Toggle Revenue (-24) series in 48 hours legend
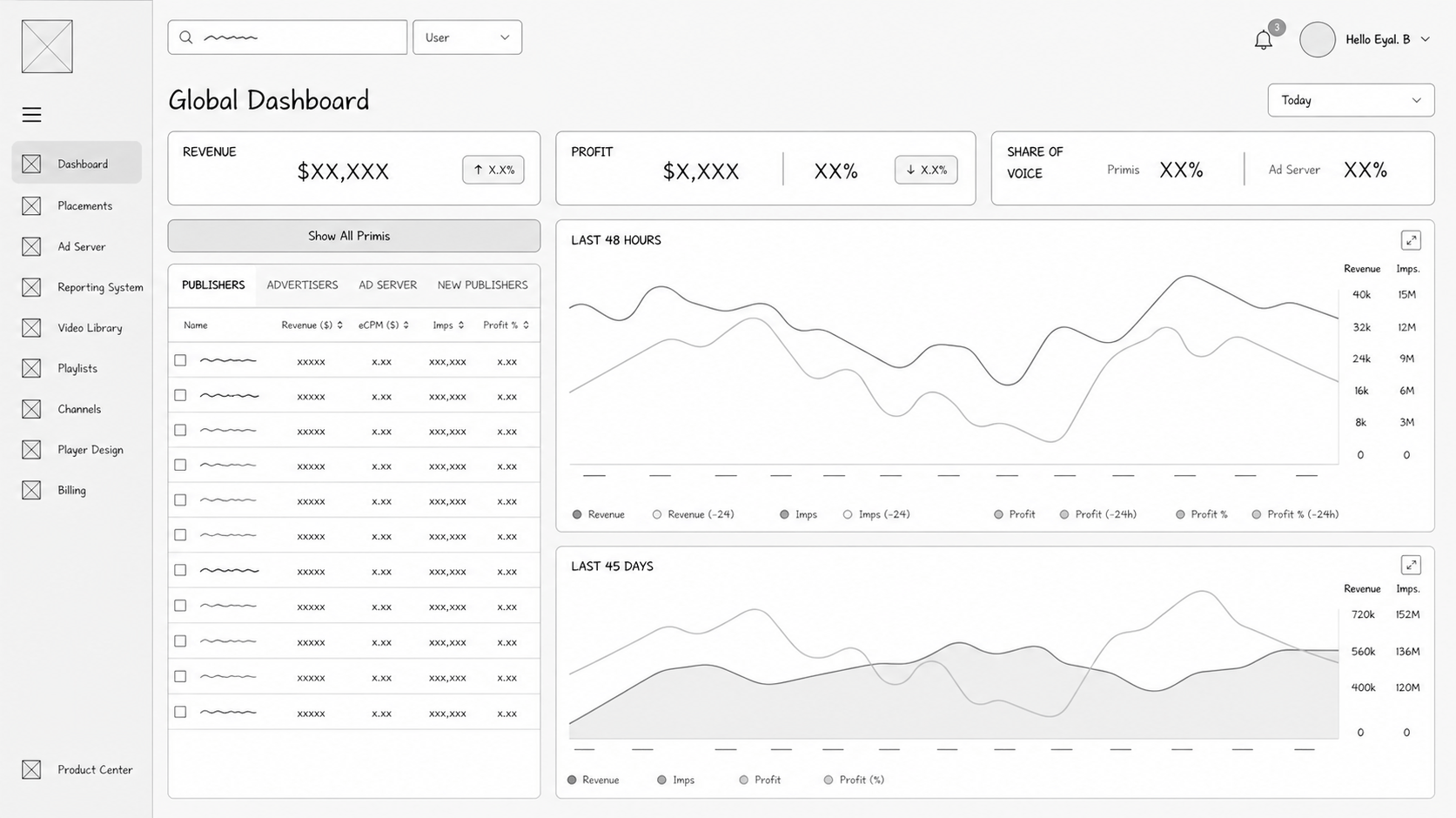 pos(693,514)
